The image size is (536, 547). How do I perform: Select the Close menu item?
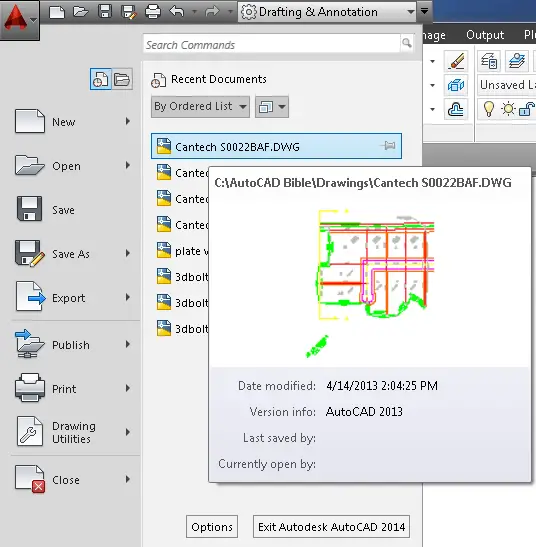pyautogui.click(x=72, y=480)
